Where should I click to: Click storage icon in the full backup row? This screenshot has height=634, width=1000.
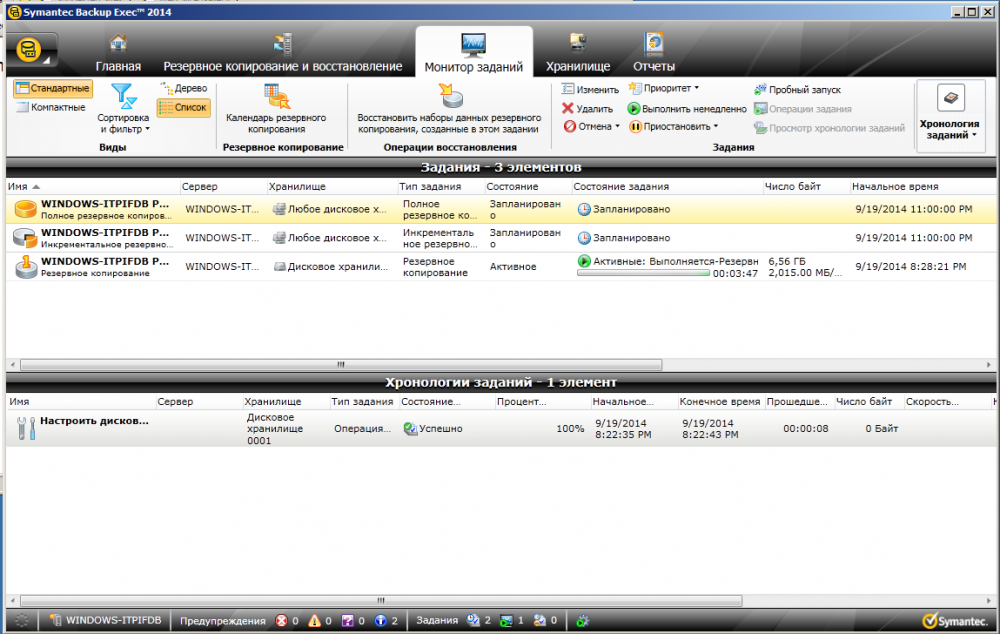[x=279, y=209]
